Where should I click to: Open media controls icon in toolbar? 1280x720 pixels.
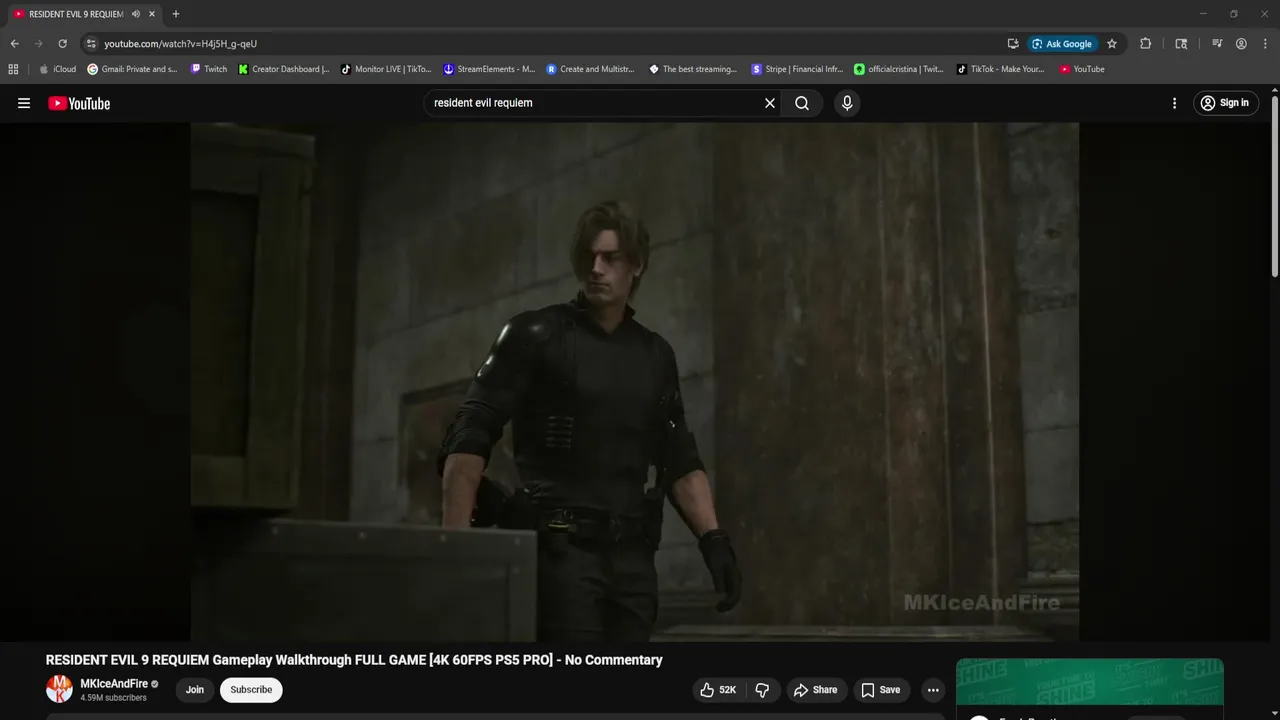1217,44
